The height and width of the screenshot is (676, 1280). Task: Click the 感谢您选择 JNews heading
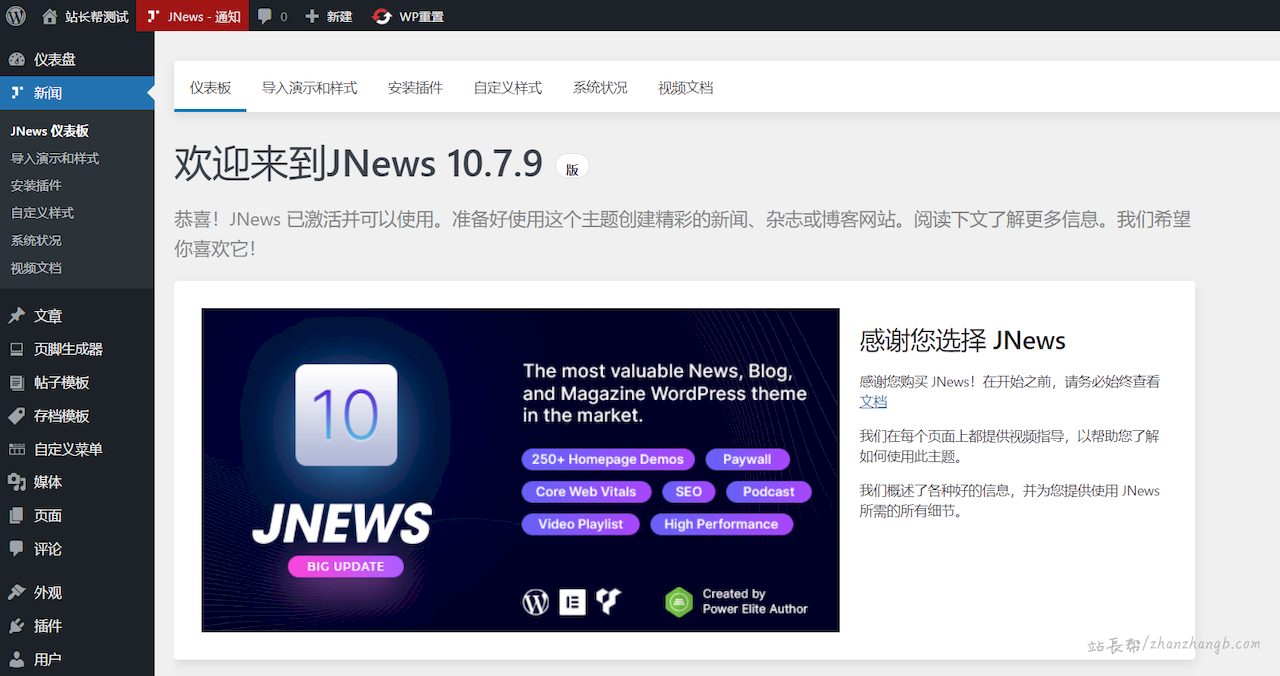point(962,340)
